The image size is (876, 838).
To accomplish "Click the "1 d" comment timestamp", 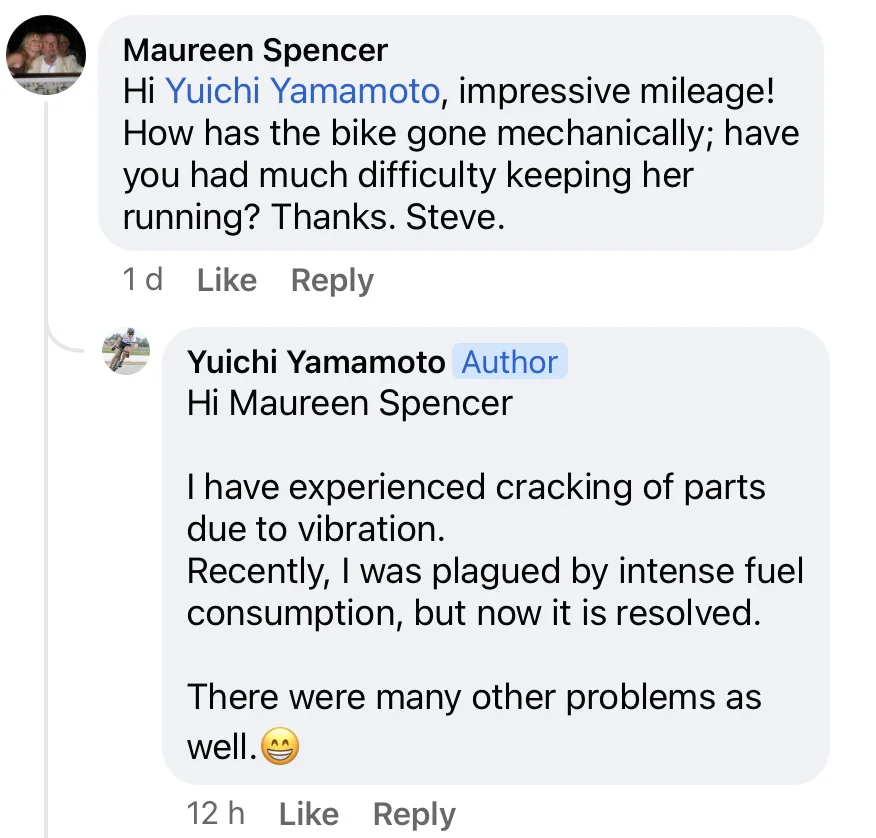I will pos(143,280).
